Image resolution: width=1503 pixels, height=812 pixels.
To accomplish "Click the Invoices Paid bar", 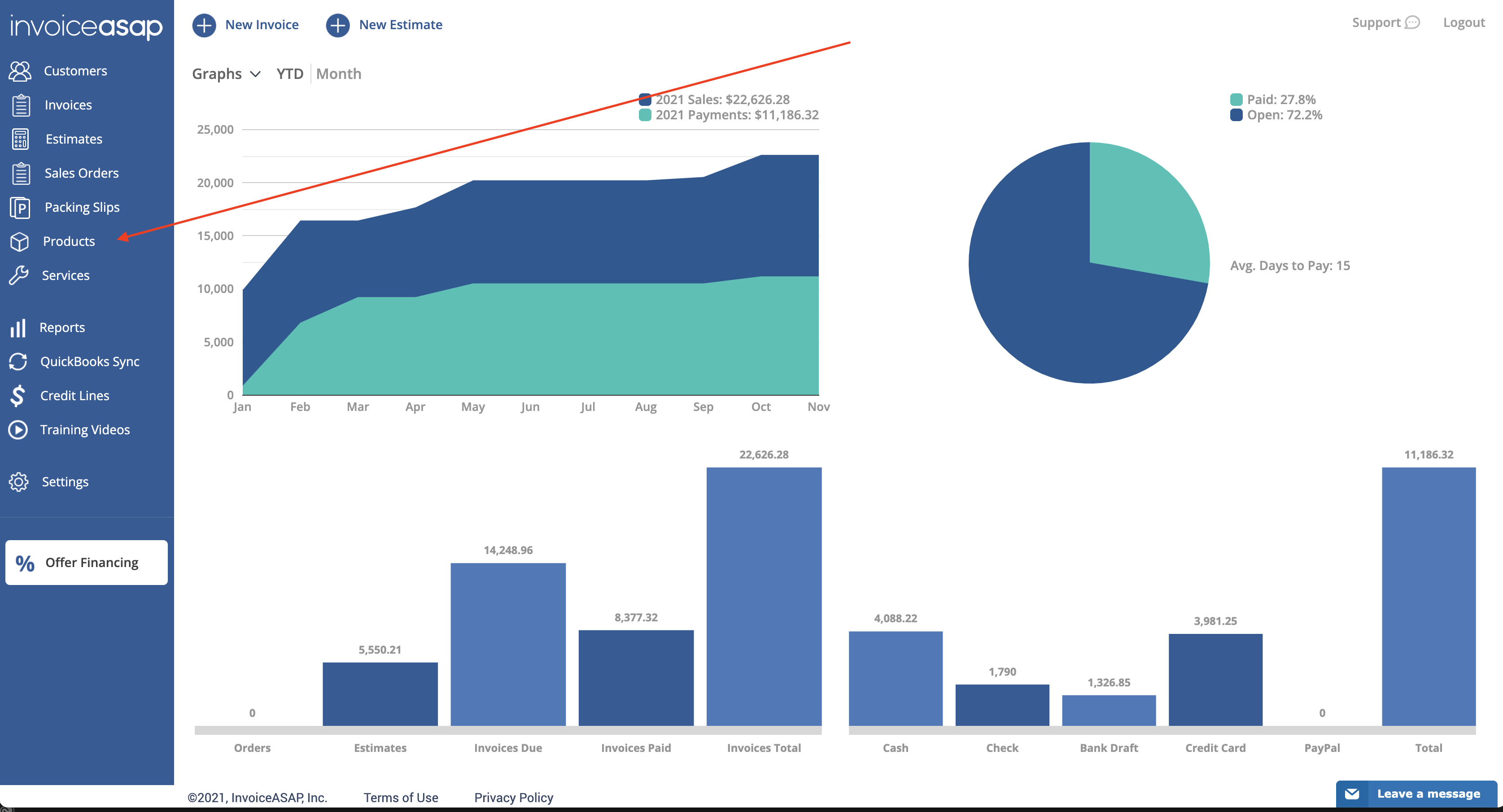I will pyautogui.click(x=636, y=678).
